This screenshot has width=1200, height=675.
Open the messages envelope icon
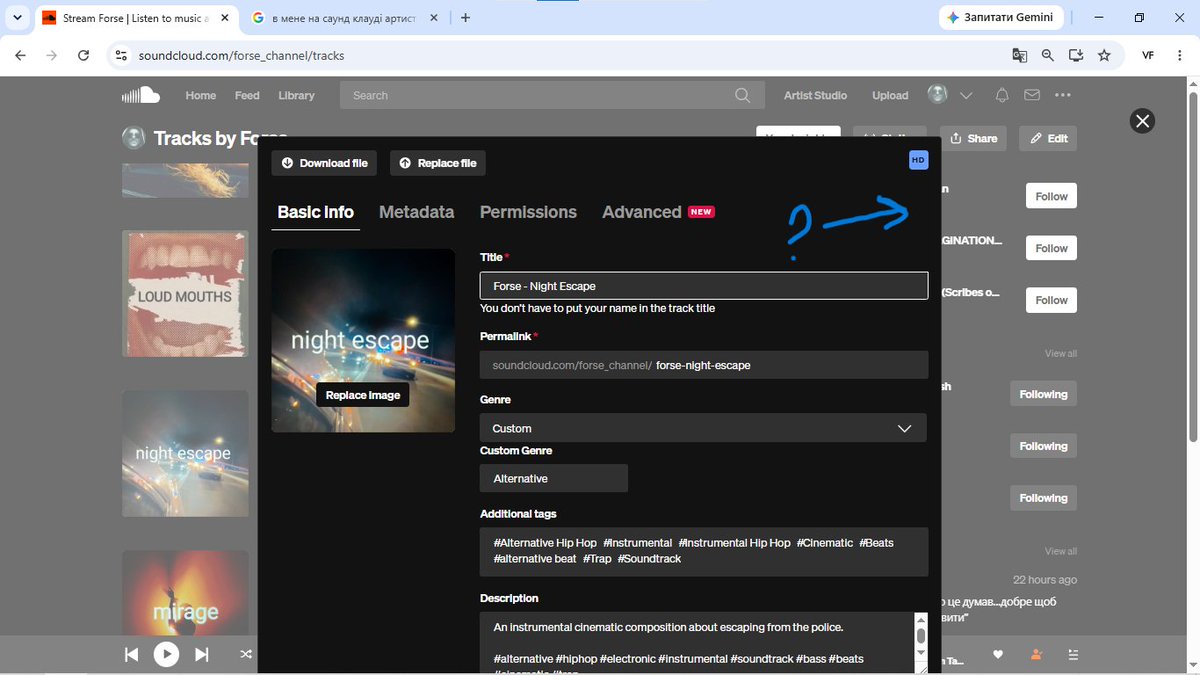[1032, 95]
